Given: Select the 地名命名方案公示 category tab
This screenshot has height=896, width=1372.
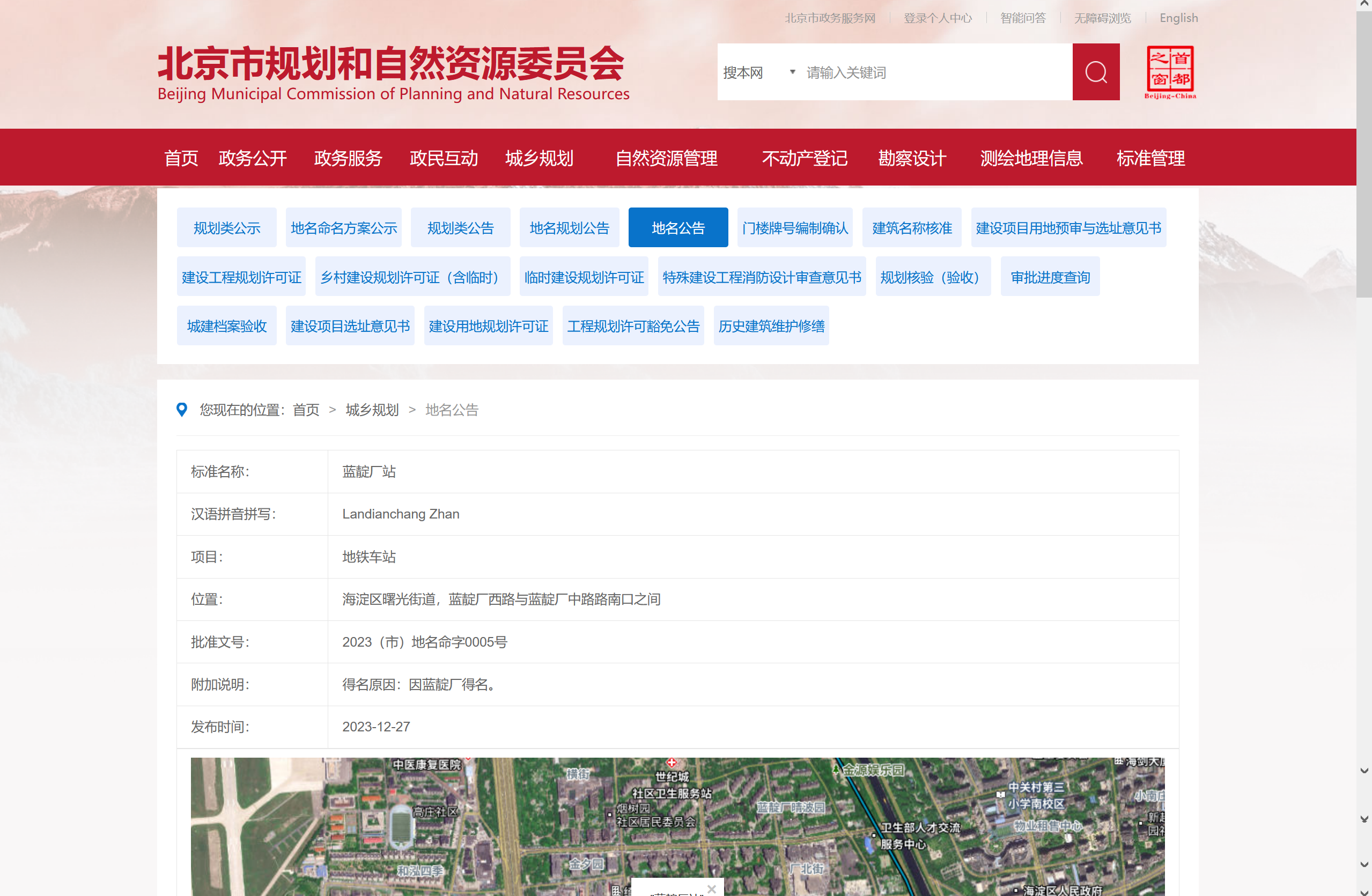Looking at the screenshot, I should click(x=344, y=227).
